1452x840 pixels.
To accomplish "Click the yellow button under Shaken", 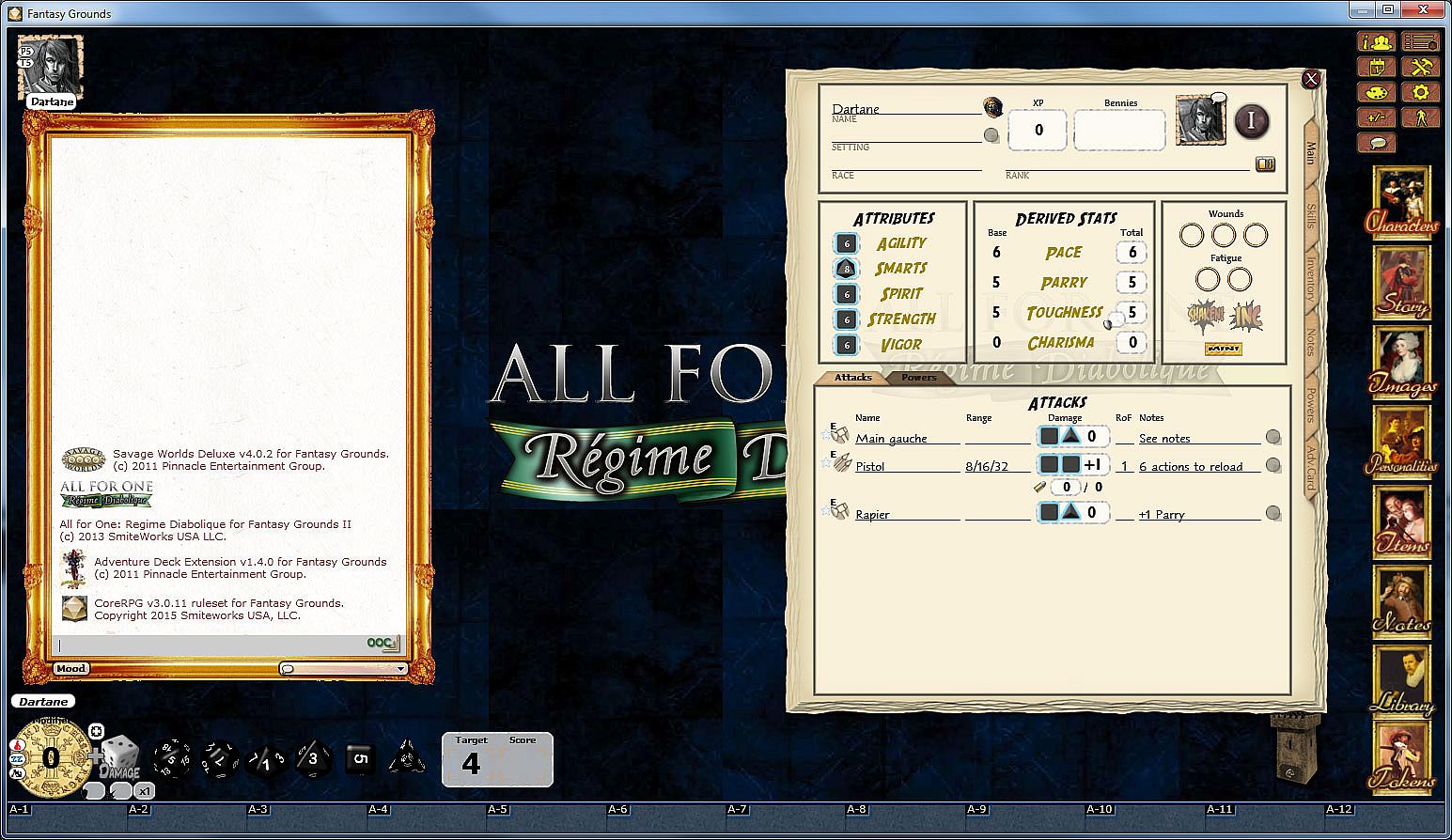I will click(x=1223, y=349).
